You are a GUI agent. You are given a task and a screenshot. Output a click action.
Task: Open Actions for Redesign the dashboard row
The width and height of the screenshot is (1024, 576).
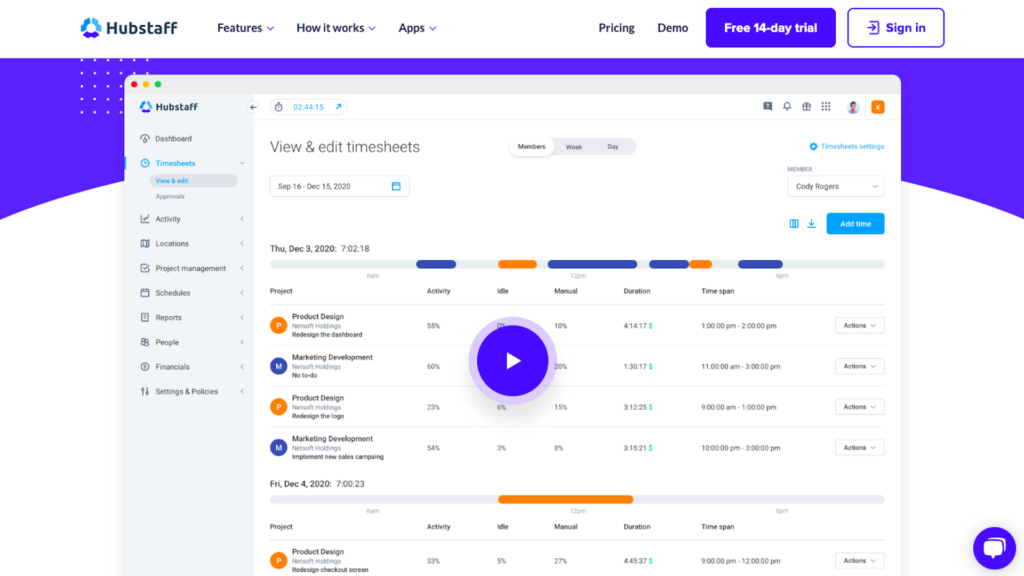pos(859,325)
